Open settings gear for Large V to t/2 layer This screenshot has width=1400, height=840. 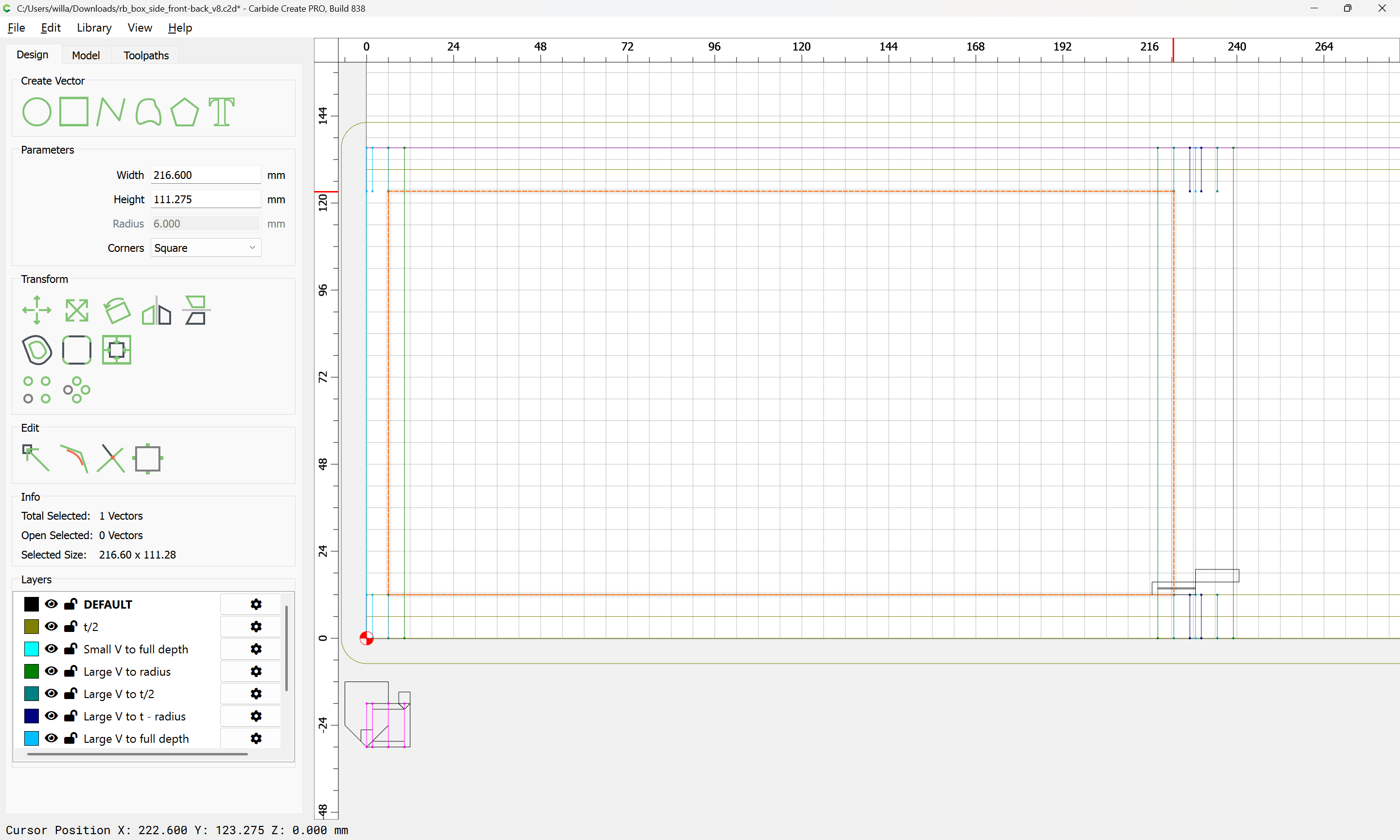coord(256,693)
